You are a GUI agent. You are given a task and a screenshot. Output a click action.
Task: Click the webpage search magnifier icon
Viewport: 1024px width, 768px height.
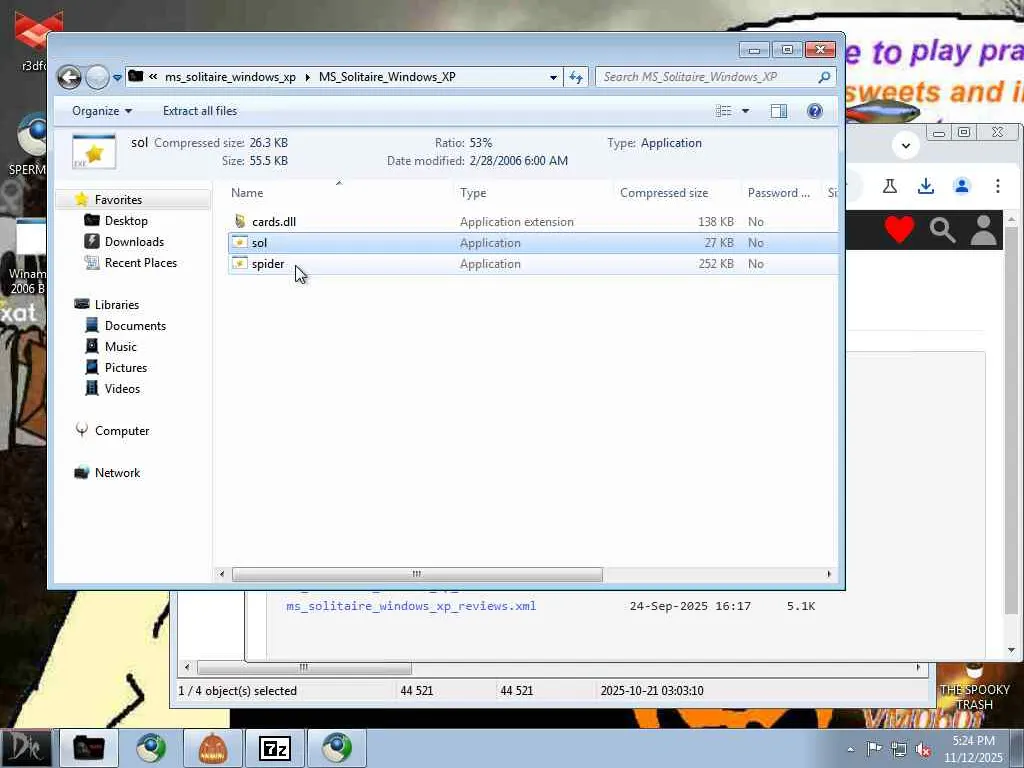pyautogui.click(x=942, y=230)
